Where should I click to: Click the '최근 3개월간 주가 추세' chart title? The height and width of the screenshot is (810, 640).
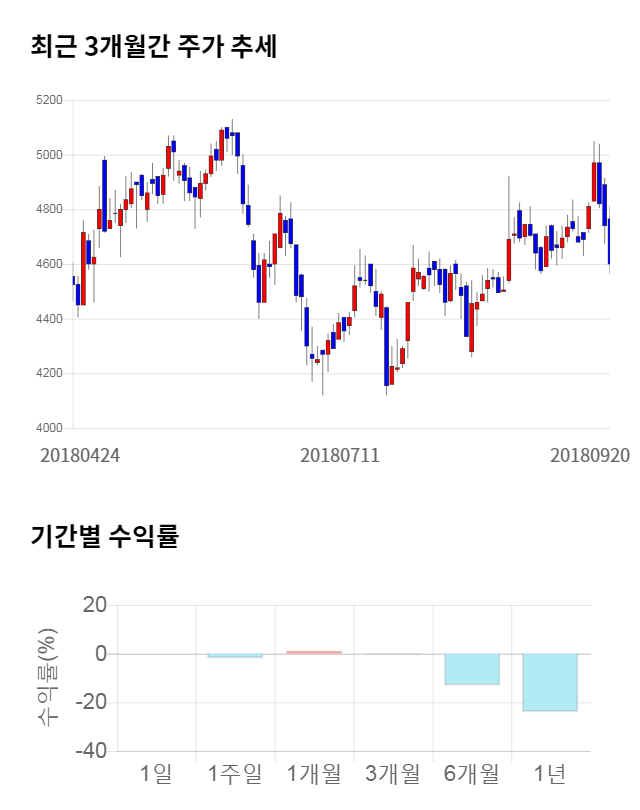[154, 47]
